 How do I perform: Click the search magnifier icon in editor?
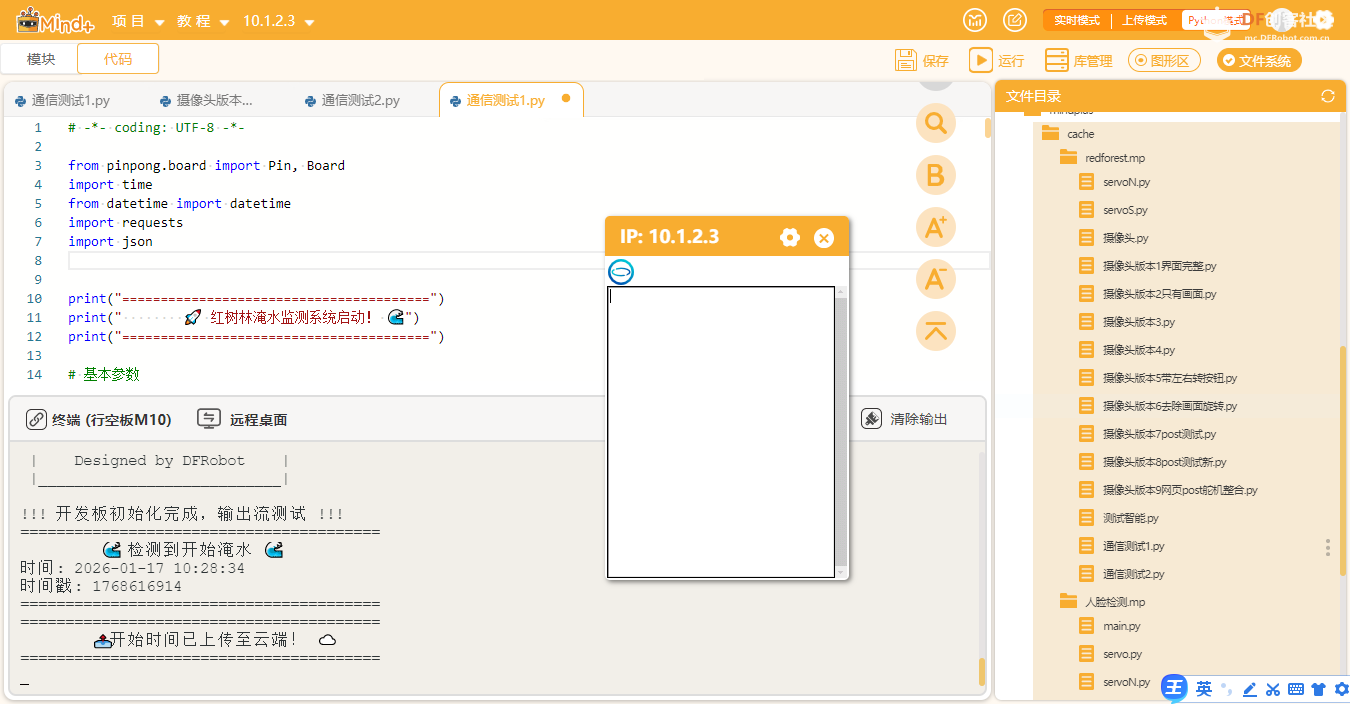(935, 123)
